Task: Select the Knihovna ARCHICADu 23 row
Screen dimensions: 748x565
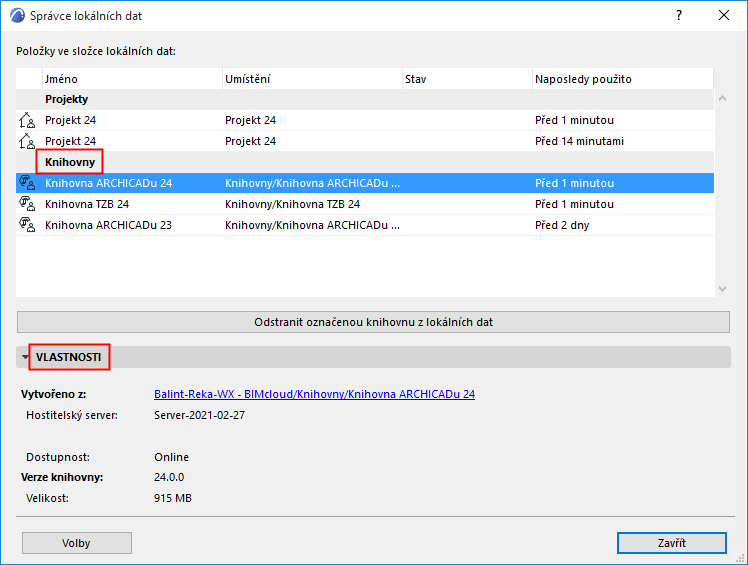Action: coord(365,225)
